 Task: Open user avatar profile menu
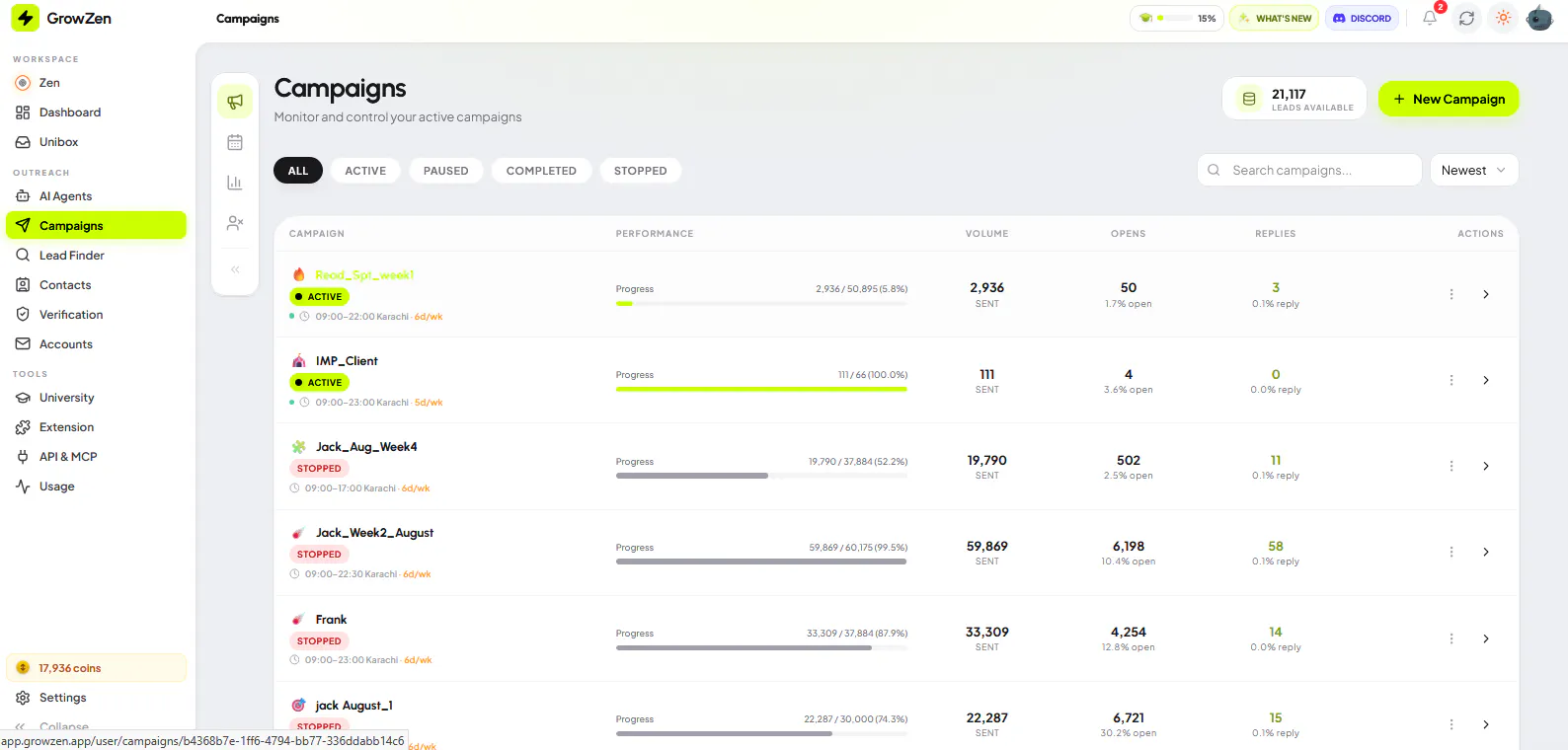click(1539, 18)
